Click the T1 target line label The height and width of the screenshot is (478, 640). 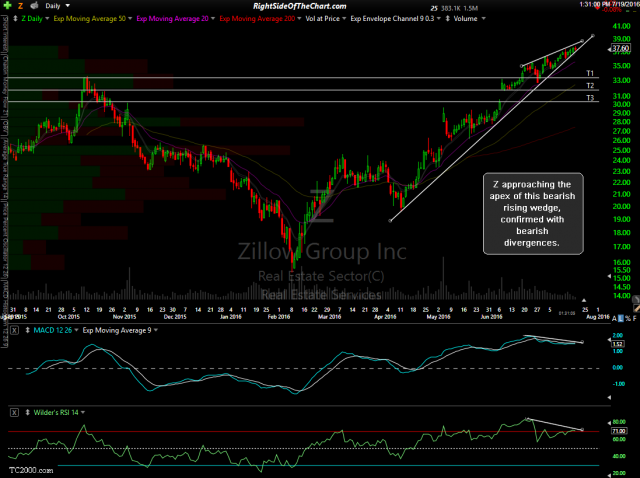coord(590,73)
